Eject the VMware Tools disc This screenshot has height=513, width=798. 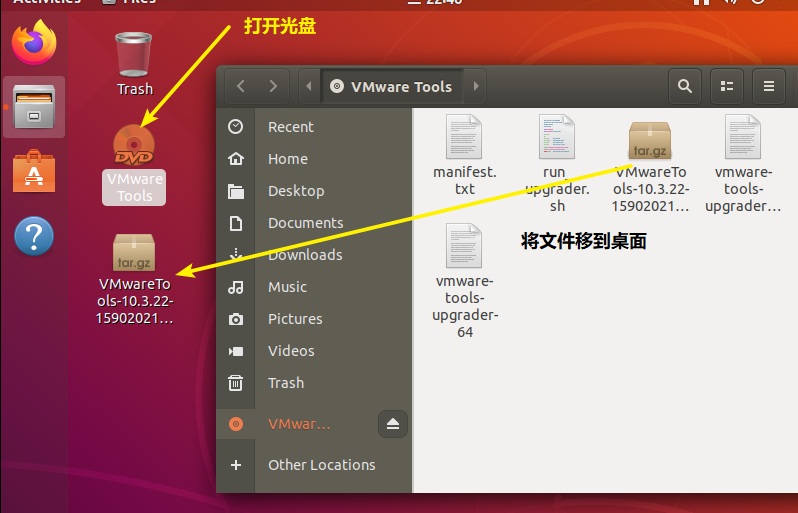(393, 424)
